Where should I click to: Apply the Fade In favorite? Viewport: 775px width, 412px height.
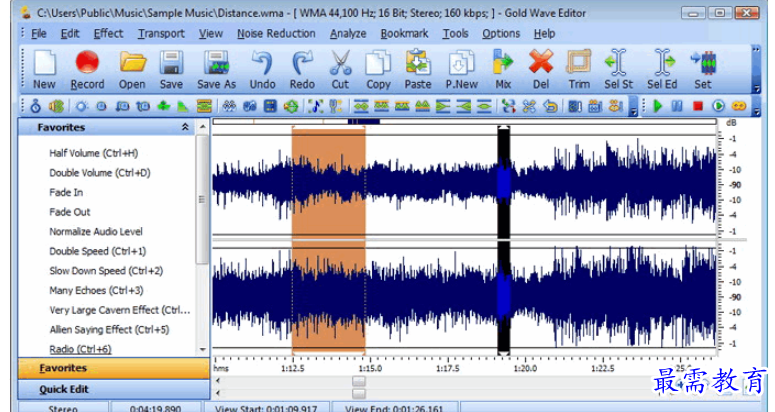tap(66, 192)
